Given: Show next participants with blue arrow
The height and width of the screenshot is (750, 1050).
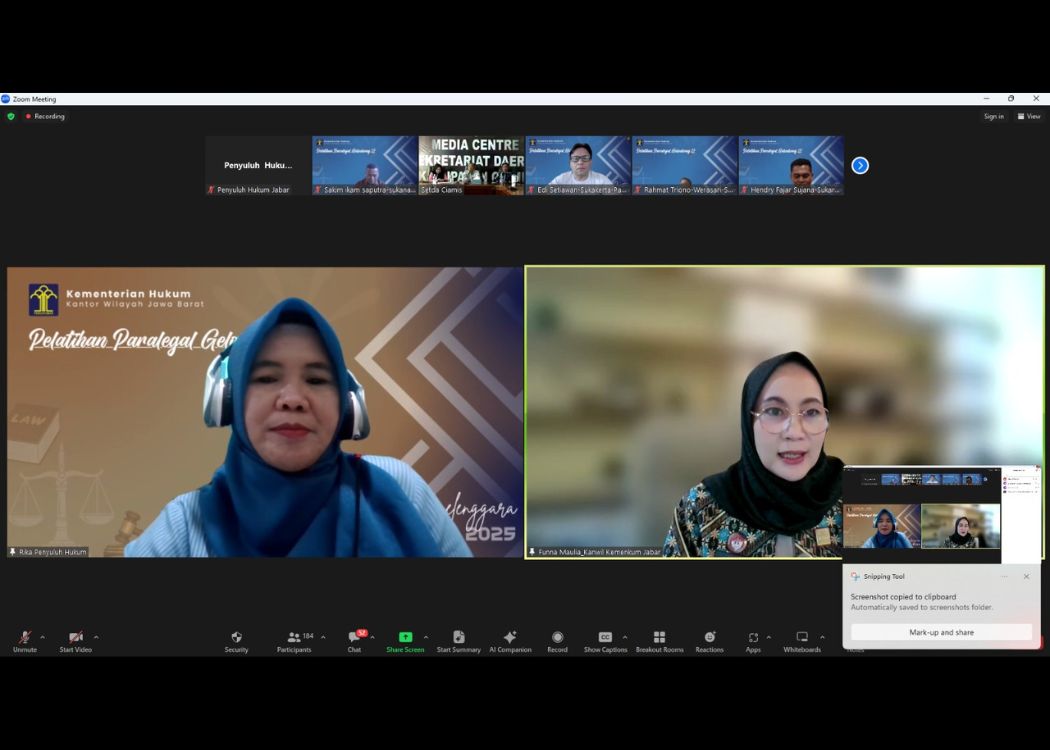Looking at the screenshot, I should point(860,166).
